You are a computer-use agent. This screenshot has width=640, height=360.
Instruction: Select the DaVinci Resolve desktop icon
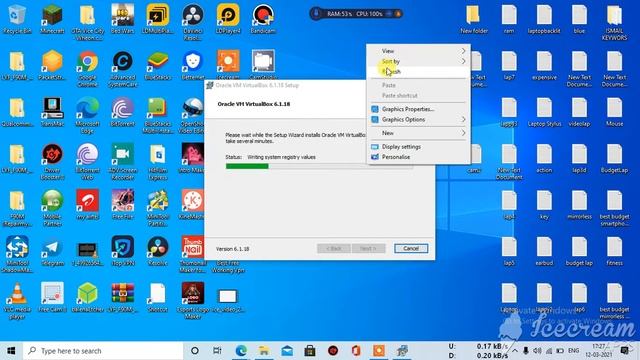(193, 22)
